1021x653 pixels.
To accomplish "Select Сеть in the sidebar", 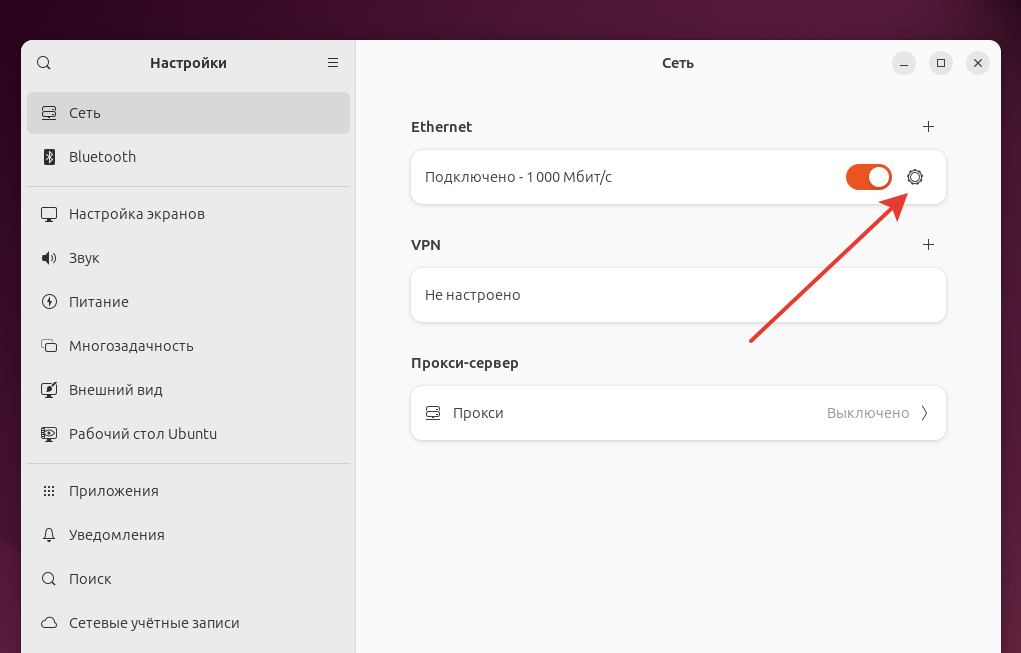I will 188,113.
